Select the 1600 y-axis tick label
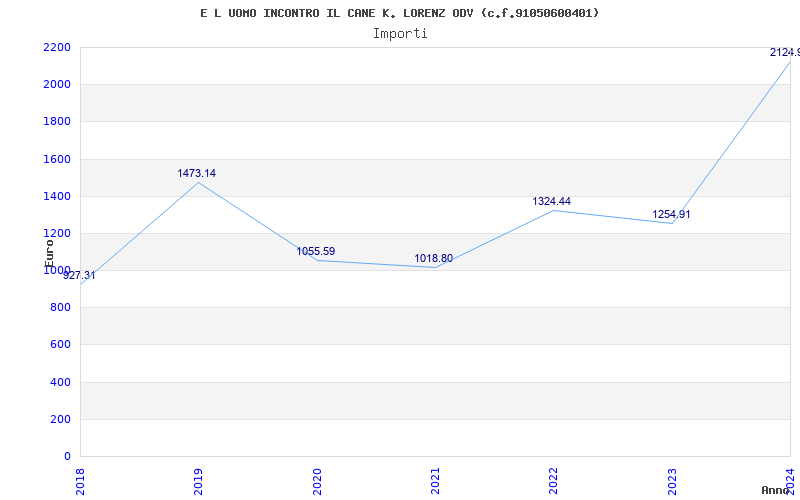The width and height of the screenshot is (800, 500). point(57,159)
